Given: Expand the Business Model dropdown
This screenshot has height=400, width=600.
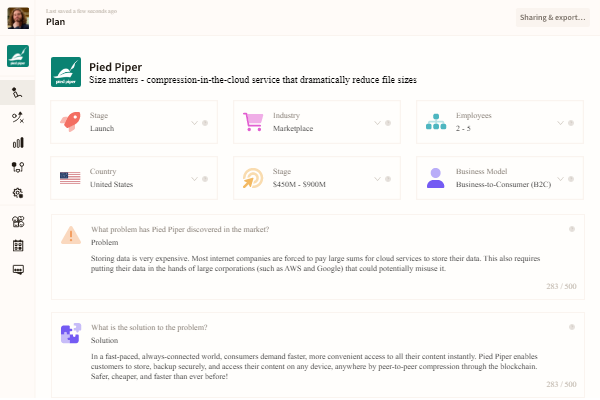Looking at the screenshot, I should point(561,179).
